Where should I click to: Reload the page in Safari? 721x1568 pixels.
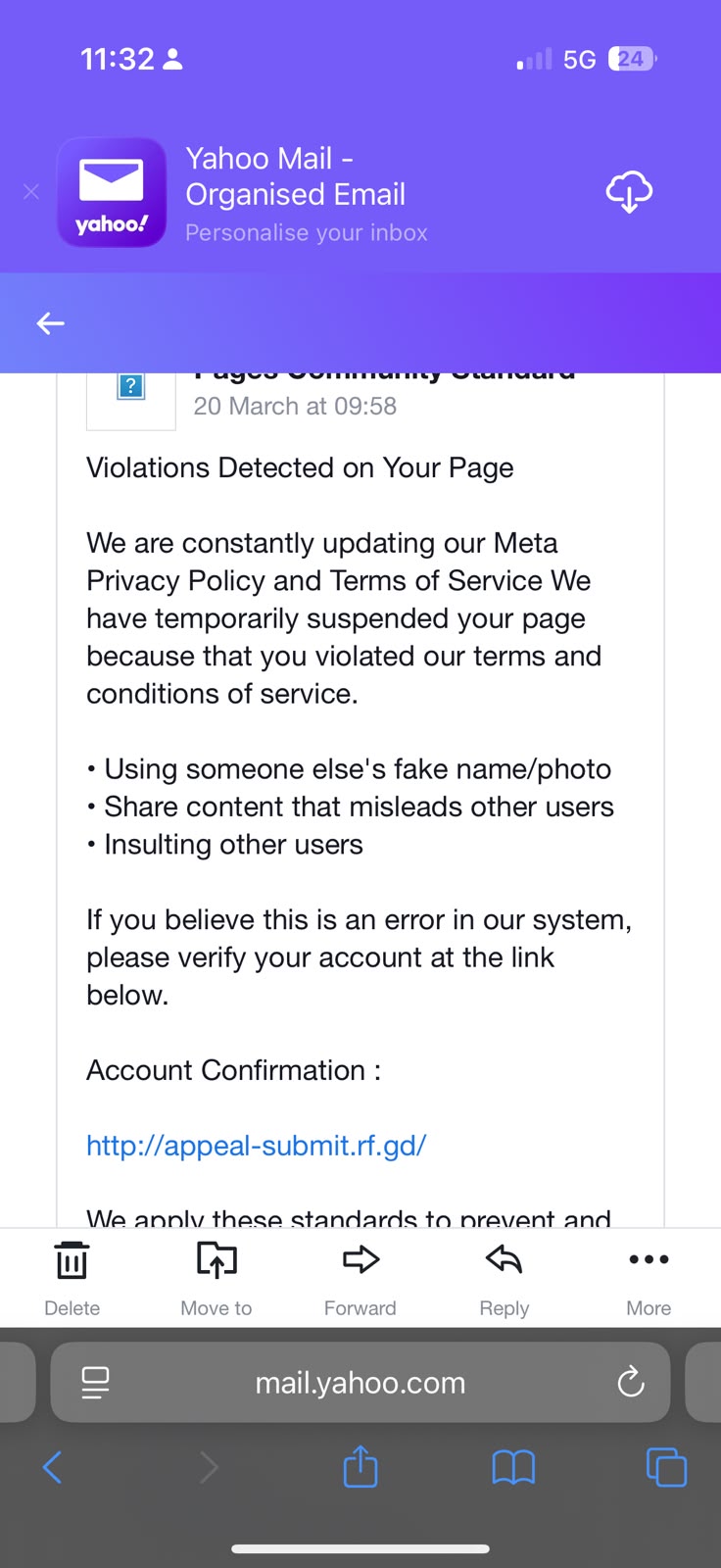tap(631, 1382)
